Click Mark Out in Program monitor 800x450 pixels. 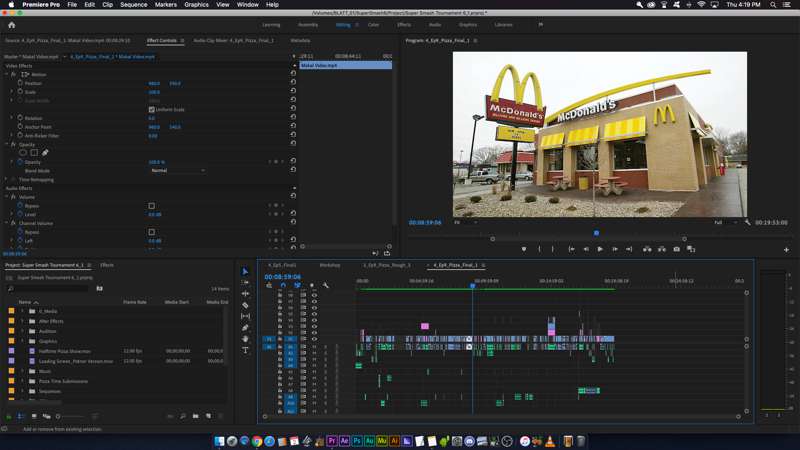[553, 249]
